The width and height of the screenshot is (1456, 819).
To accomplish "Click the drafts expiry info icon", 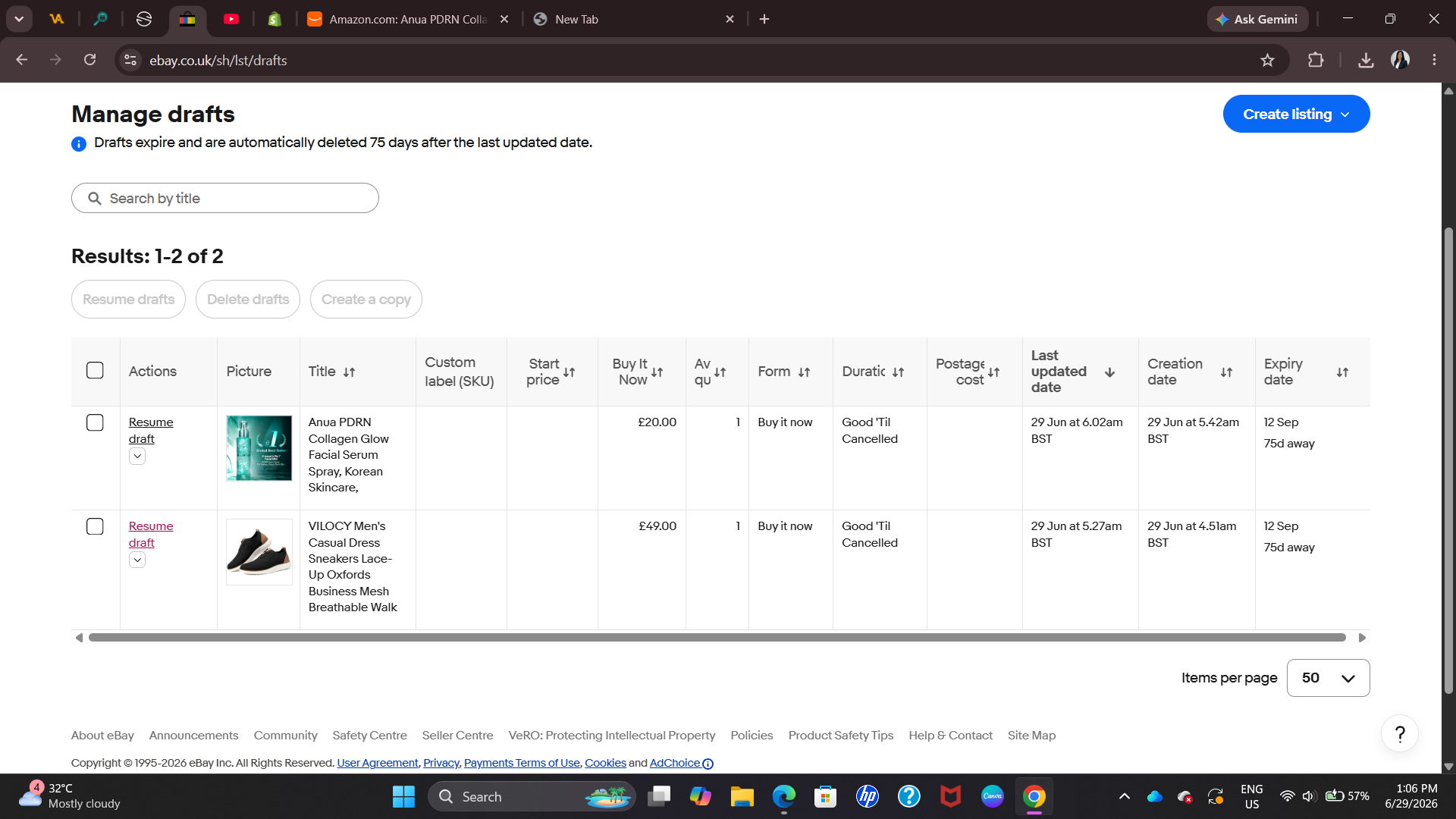I will point(79,144).
